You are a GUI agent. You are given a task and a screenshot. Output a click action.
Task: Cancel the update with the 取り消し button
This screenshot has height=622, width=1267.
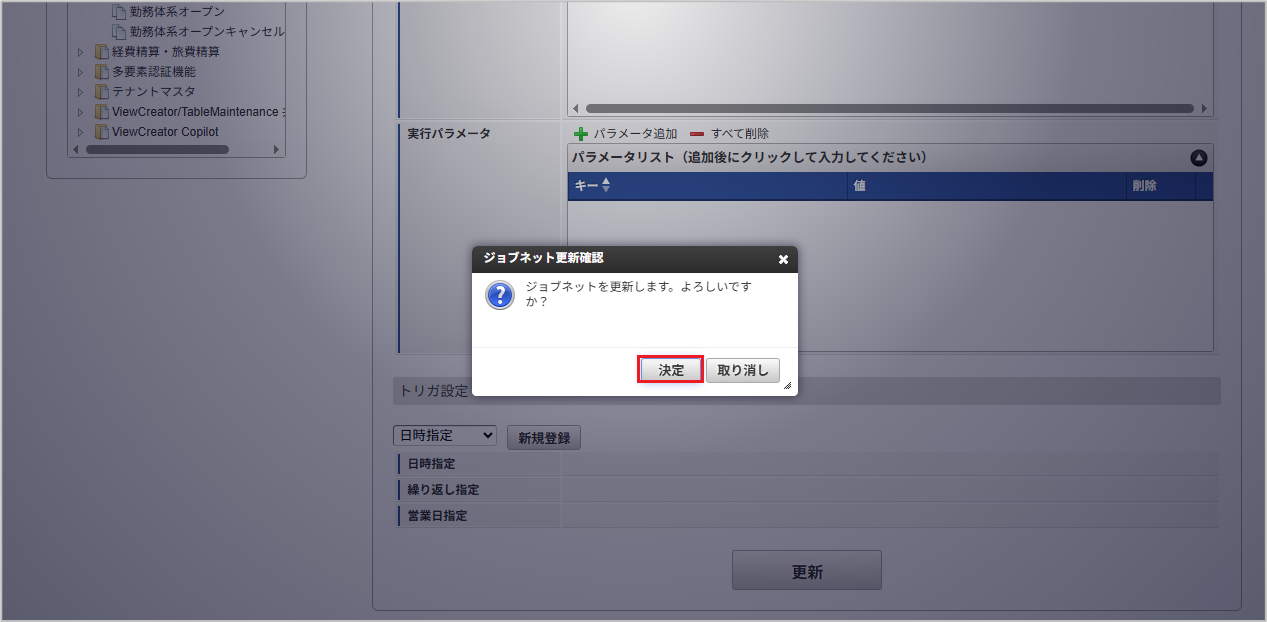click(x=743, y=370)
